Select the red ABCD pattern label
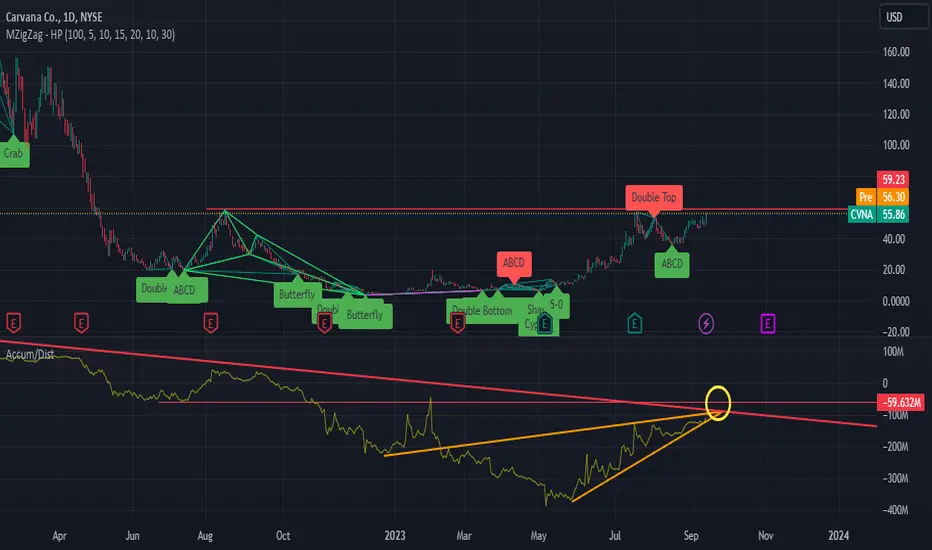The image size is (932, 550). click(x=514, y=263)
